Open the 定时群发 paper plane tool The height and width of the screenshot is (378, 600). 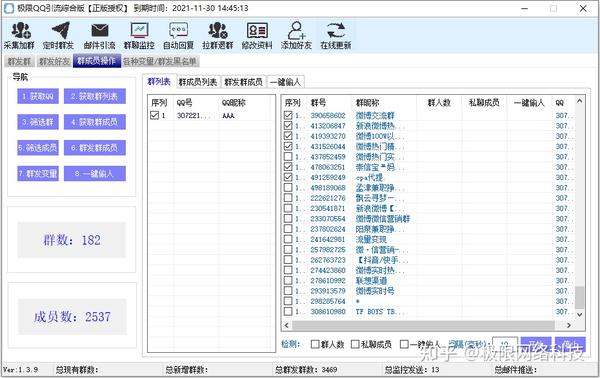[58, 36]
